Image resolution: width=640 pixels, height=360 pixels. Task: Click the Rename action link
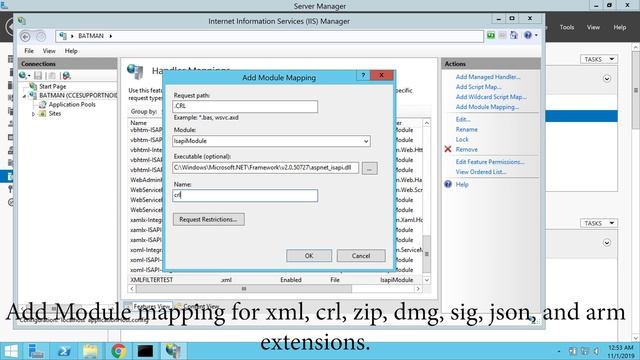(x=467, y=129)
